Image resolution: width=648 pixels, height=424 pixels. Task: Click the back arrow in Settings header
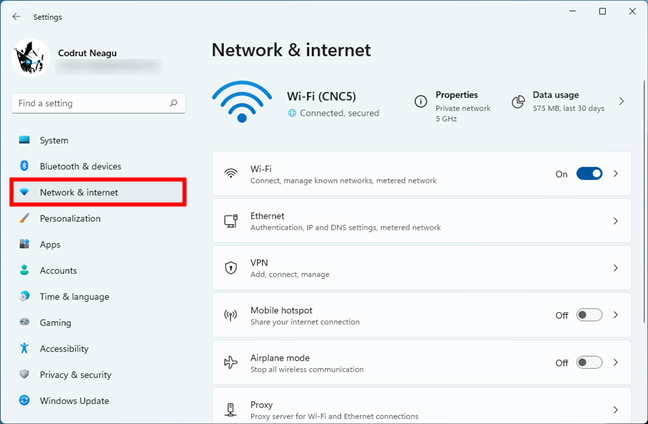click(16, 17)
